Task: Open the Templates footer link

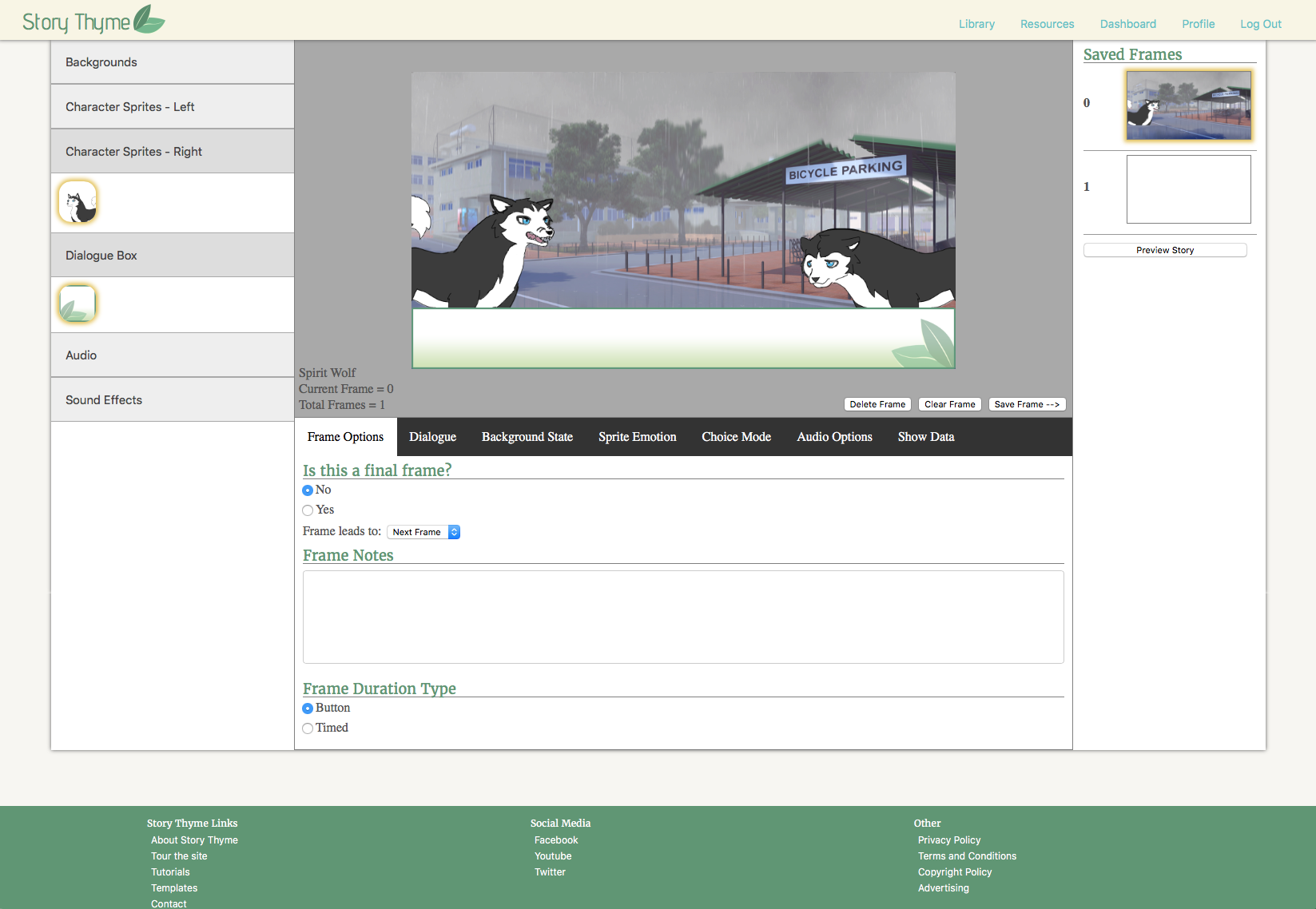Action: [x=174, y=888]
